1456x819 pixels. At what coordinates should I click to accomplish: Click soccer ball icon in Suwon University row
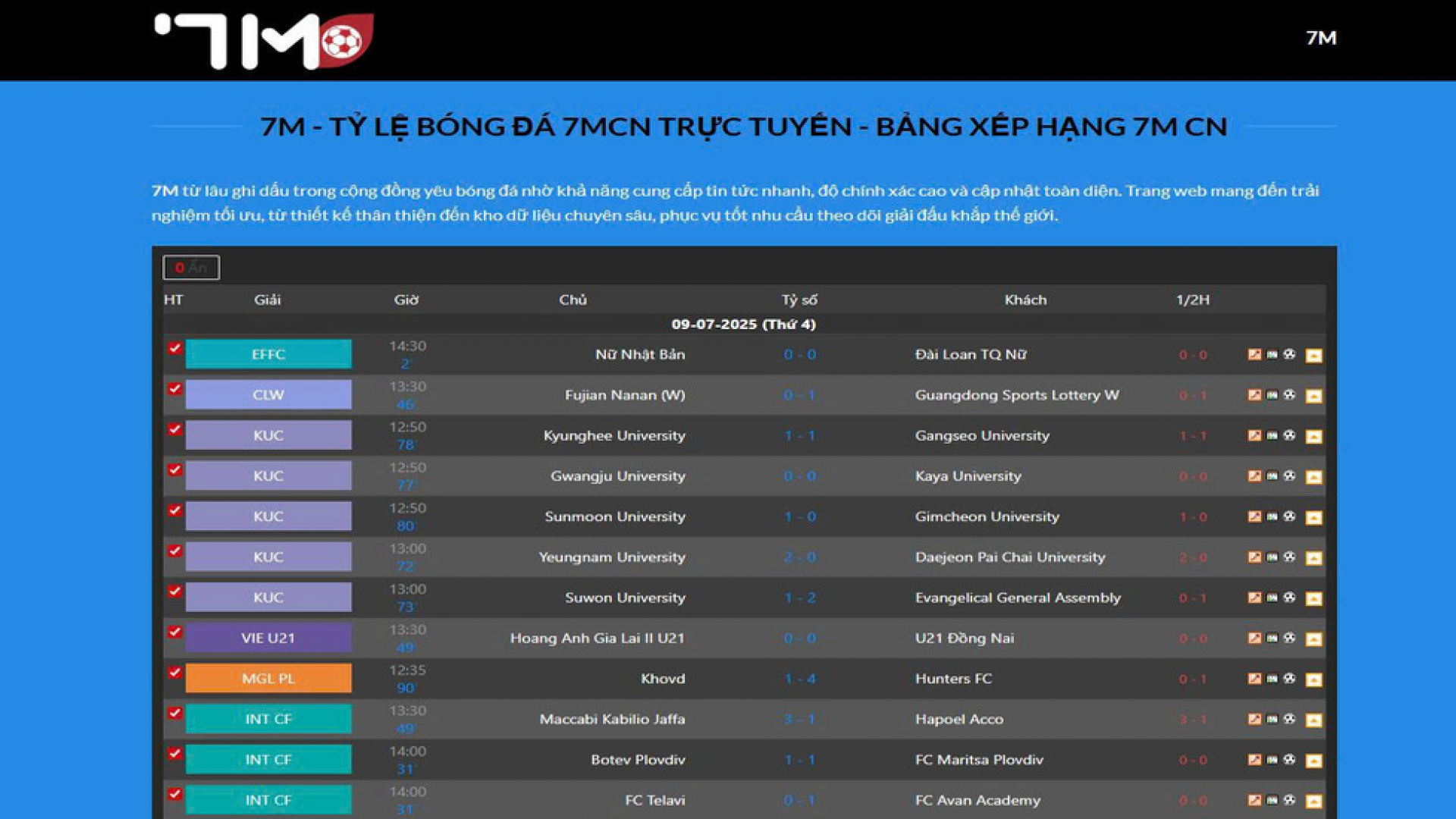point(1289,597)
